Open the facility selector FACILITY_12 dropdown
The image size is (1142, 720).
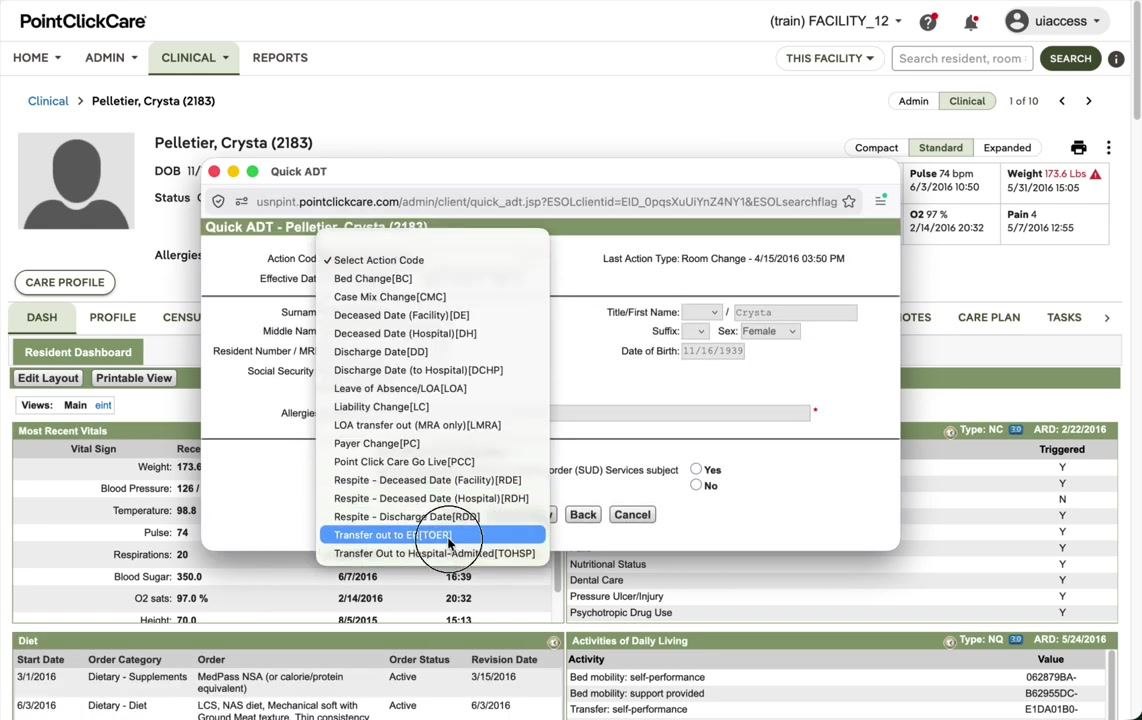pyautogui.click(x=836, y=21)
